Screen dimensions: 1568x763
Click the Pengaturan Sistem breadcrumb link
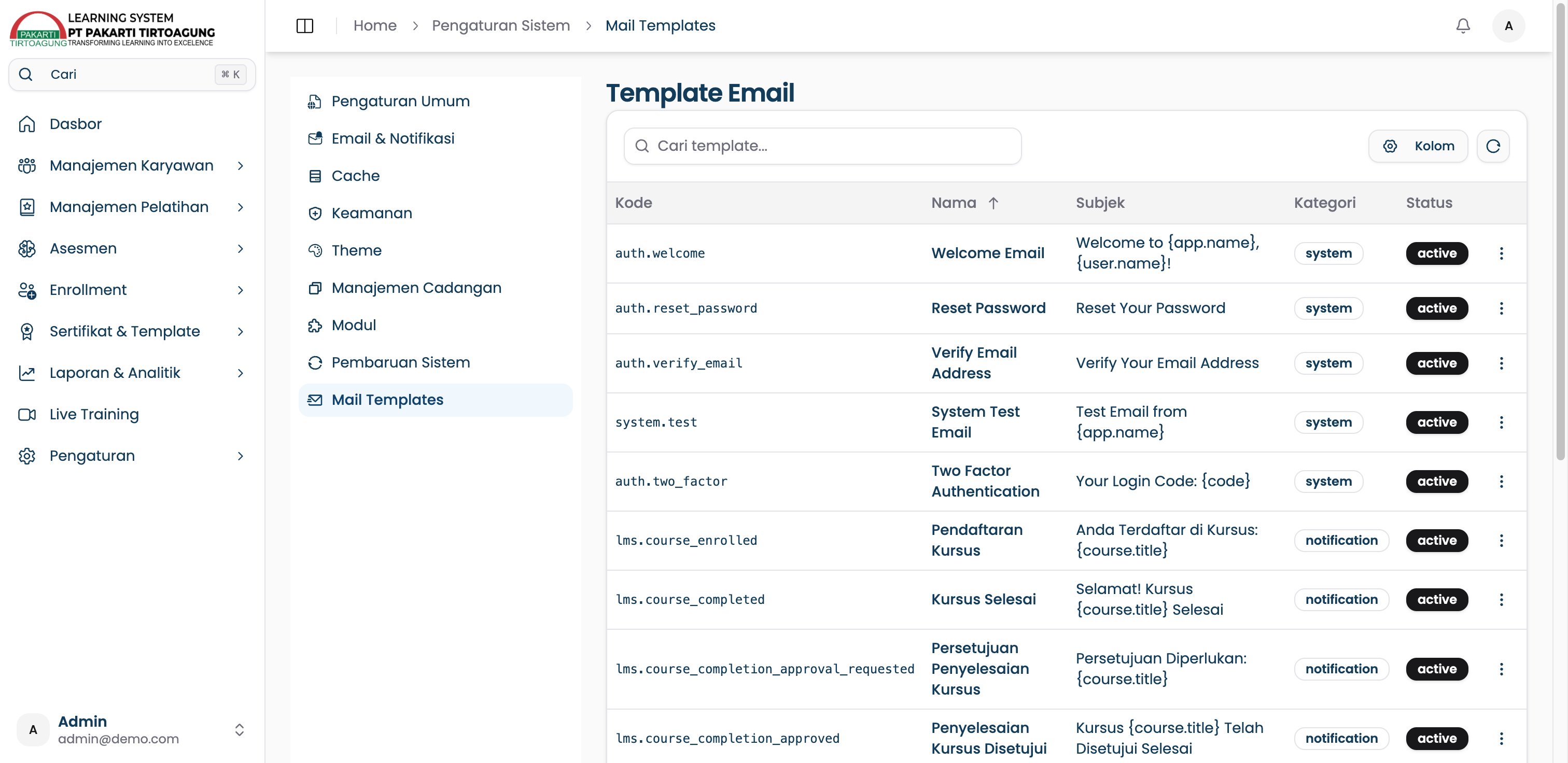point(500,25)
